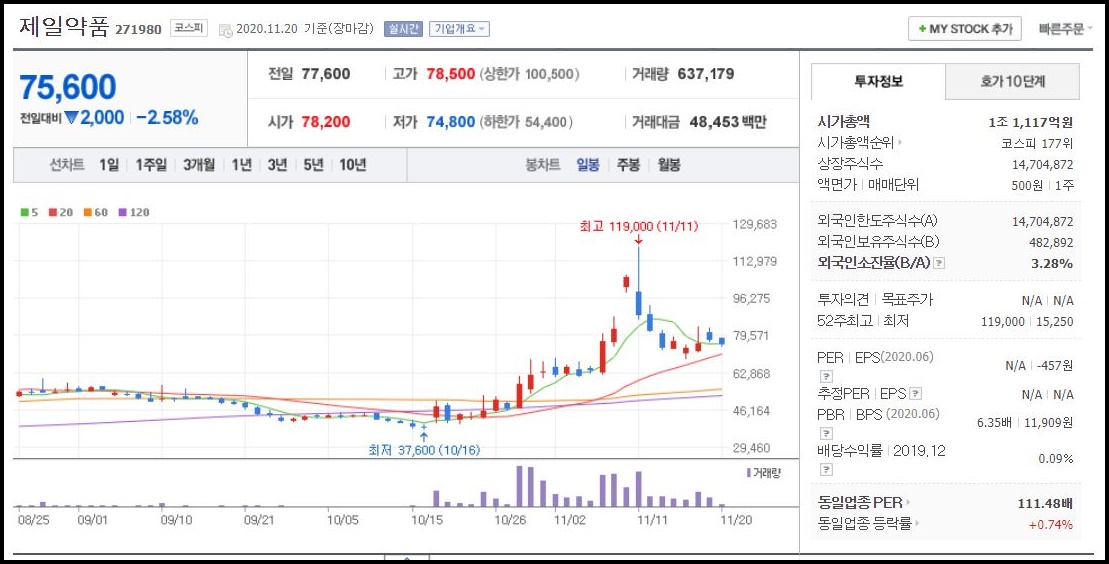The width and height of the screenshot is (1109, 564).
Task: Click the 최고 119,000 (11/11) marker
Action: tap(639, 226)
